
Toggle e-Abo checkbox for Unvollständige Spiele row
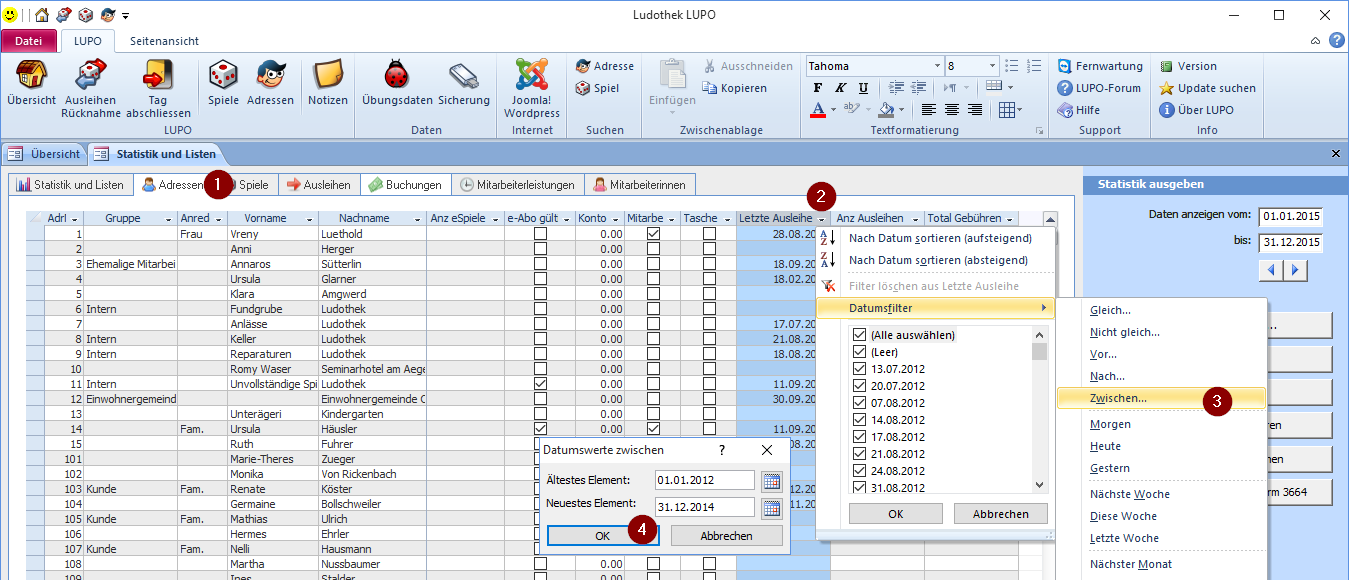(540, 384)
